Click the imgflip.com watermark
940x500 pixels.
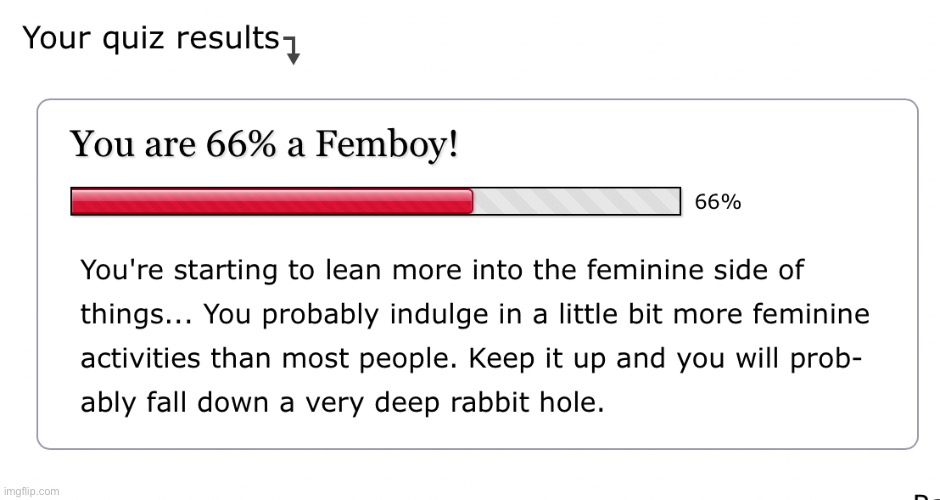click(31, 490)
